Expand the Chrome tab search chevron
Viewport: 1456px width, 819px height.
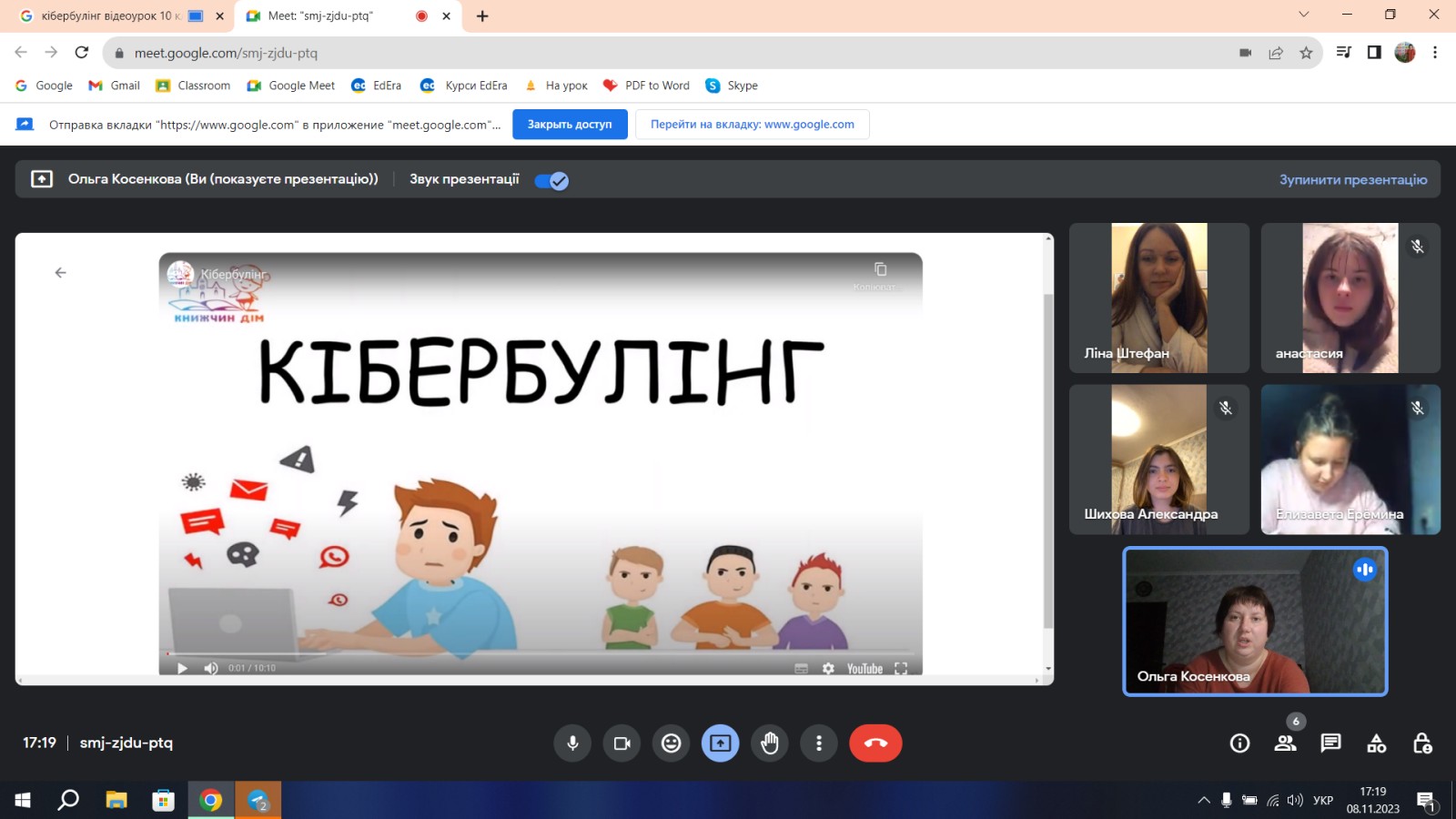[x=1303, y=15]
